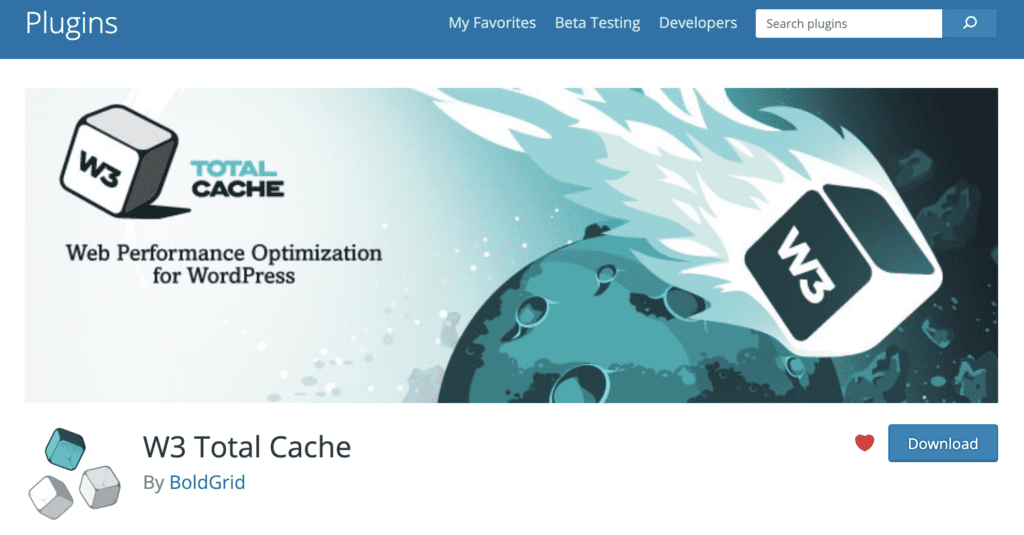This screenshot has width=1024, height=535.
Task: Toggle the red heart favorite icon
Action: pyautogui.click(x=864, y=443)
